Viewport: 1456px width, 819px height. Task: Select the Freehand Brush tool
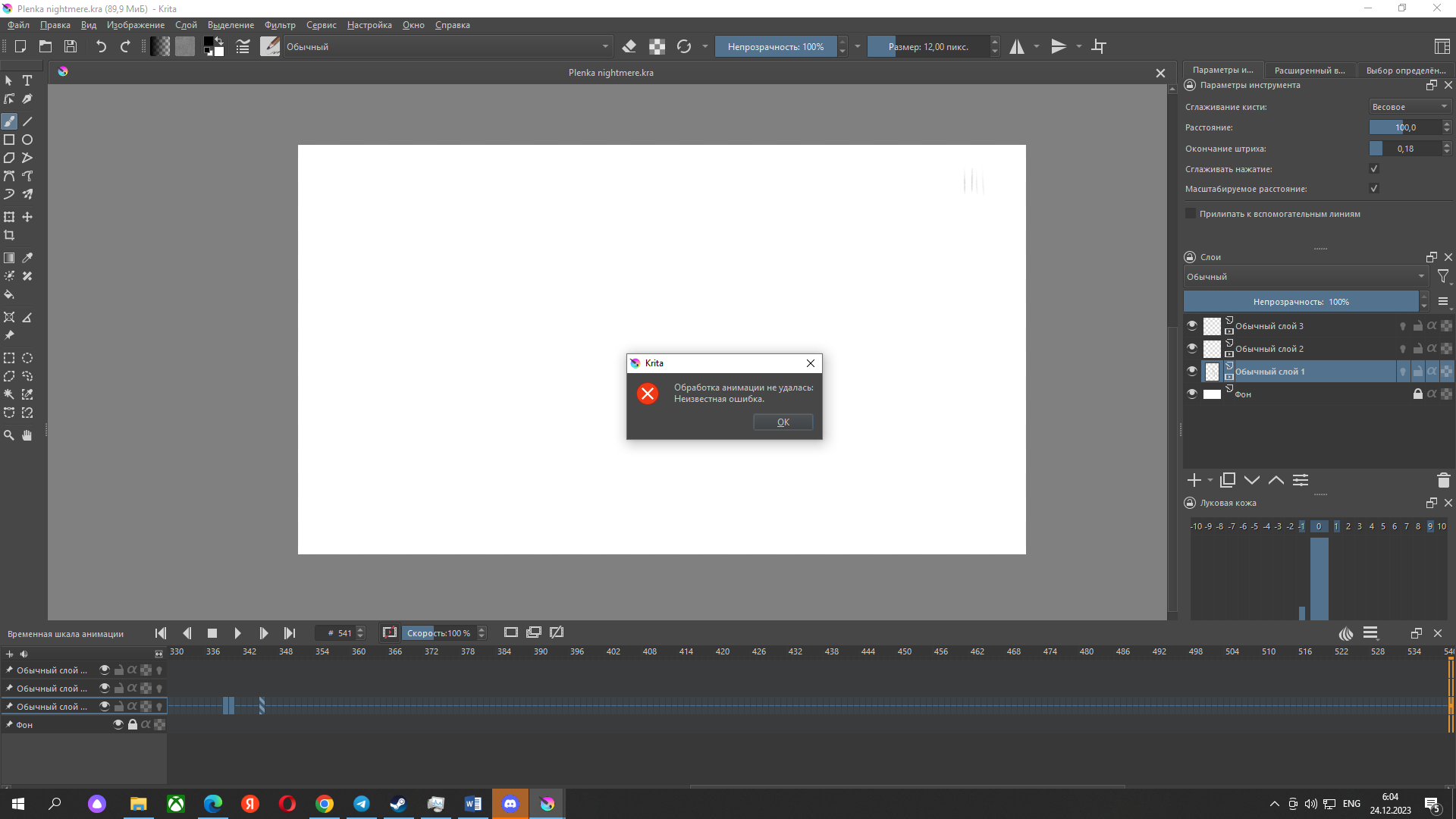coord(9,121)
